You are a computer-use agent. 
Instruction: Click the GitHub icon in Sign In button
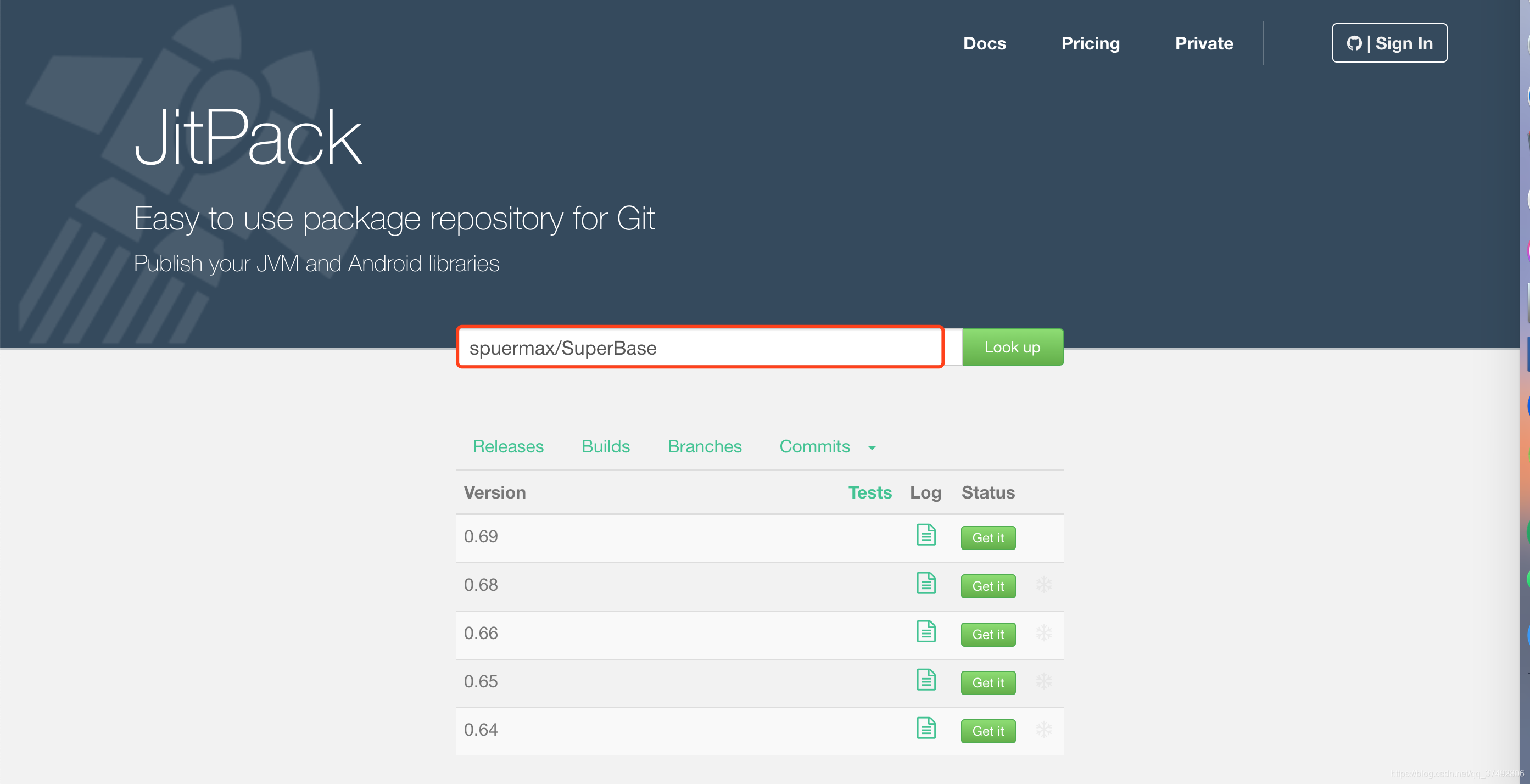(1356, 43)
